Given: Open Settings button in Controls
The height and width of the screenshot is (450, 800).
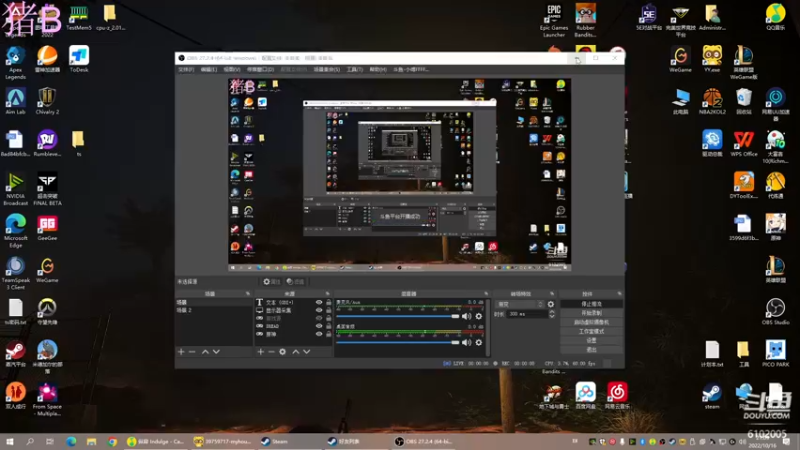Looking at the screenshot, I should pyautogui.click(x=591, y=340).
